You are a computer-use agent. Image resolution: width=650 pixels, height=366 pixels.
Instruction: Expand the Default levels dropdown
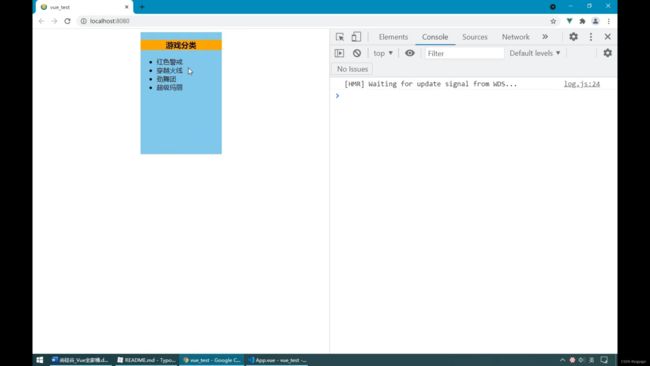[x=534, y=53]
